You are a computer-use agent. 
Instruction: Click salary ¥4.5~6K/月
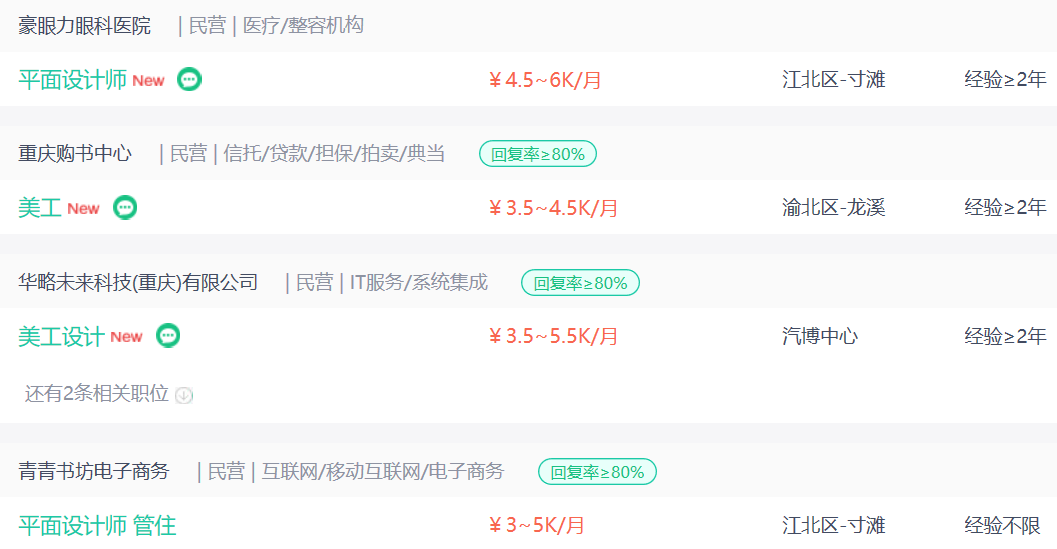(x=545, y=80)
